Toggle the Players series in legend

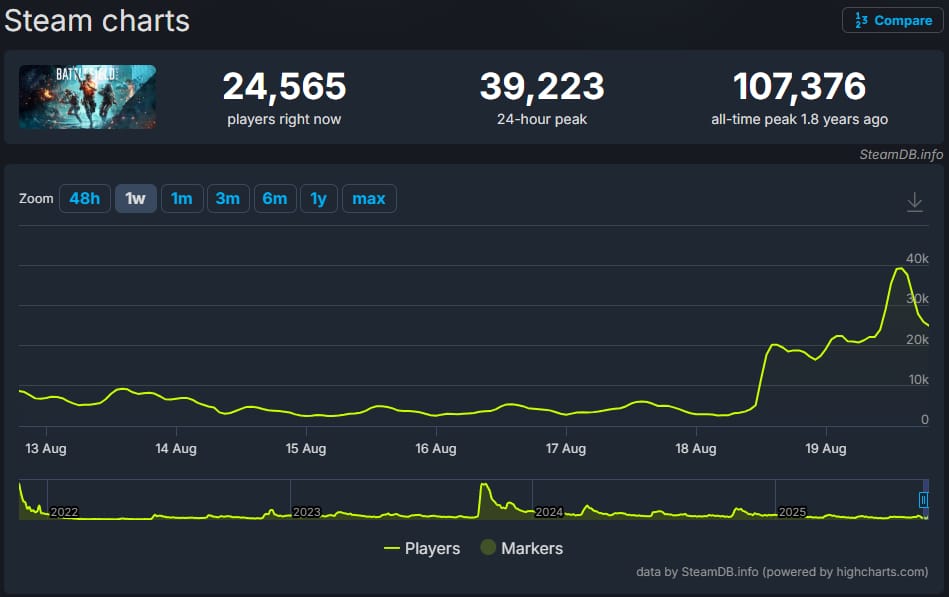coord(422,548)
